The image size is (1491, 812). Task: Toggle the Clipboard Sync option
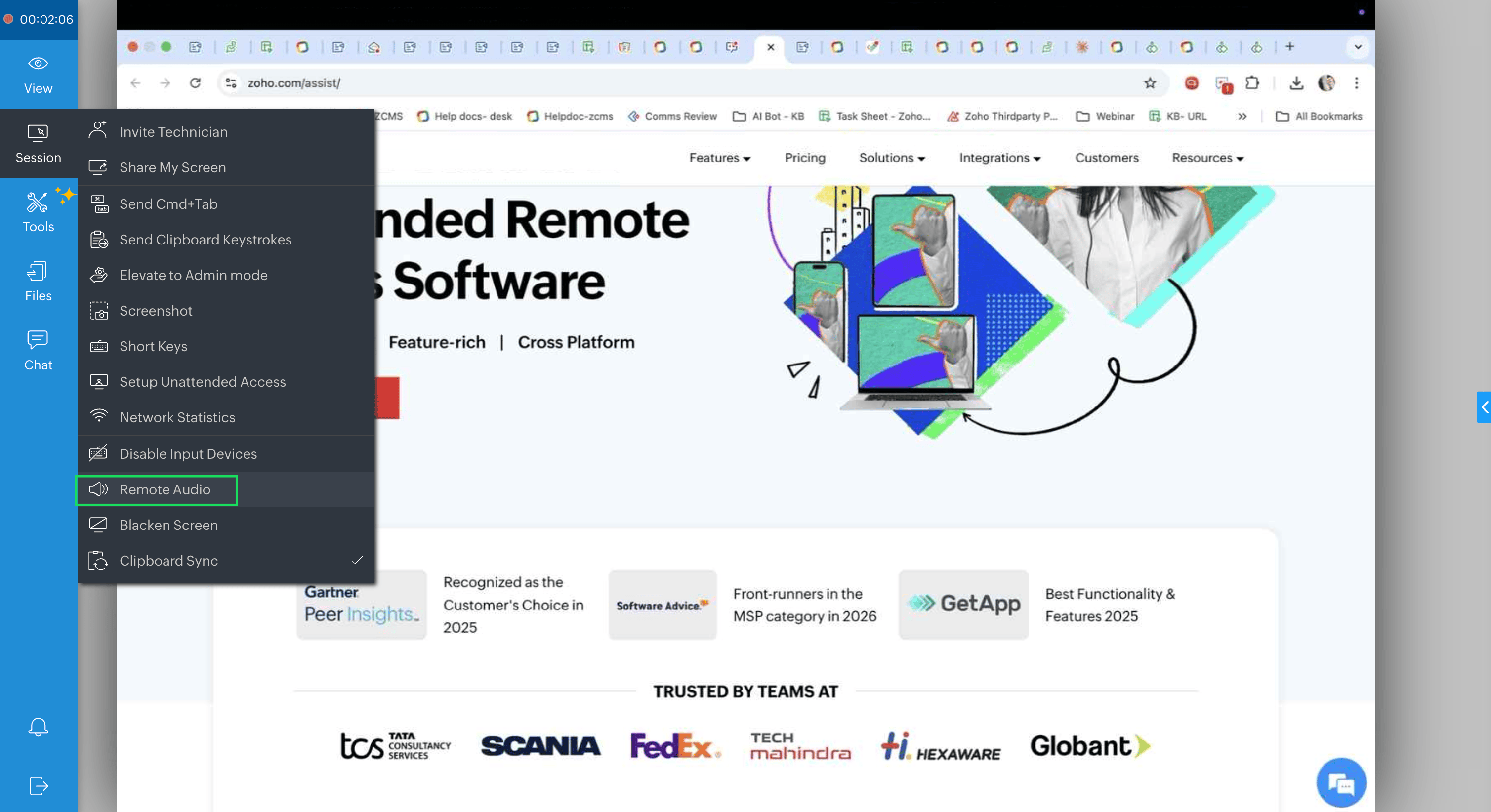tap(168, 560)
